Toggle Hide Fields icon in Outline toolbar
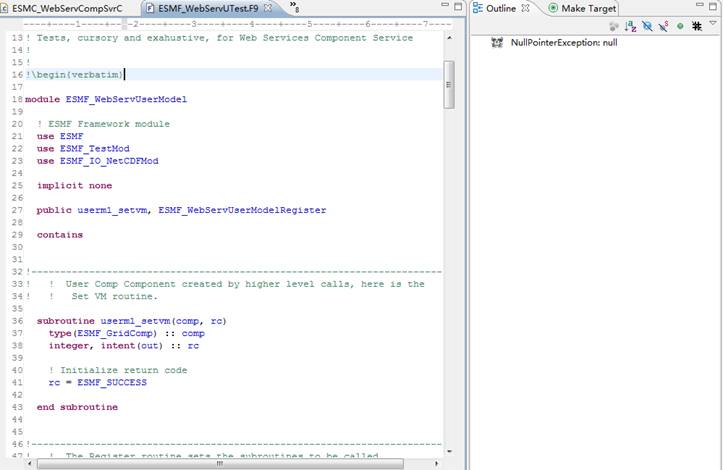The width and height of the screenshot is (723, 470). coord(648,26)
